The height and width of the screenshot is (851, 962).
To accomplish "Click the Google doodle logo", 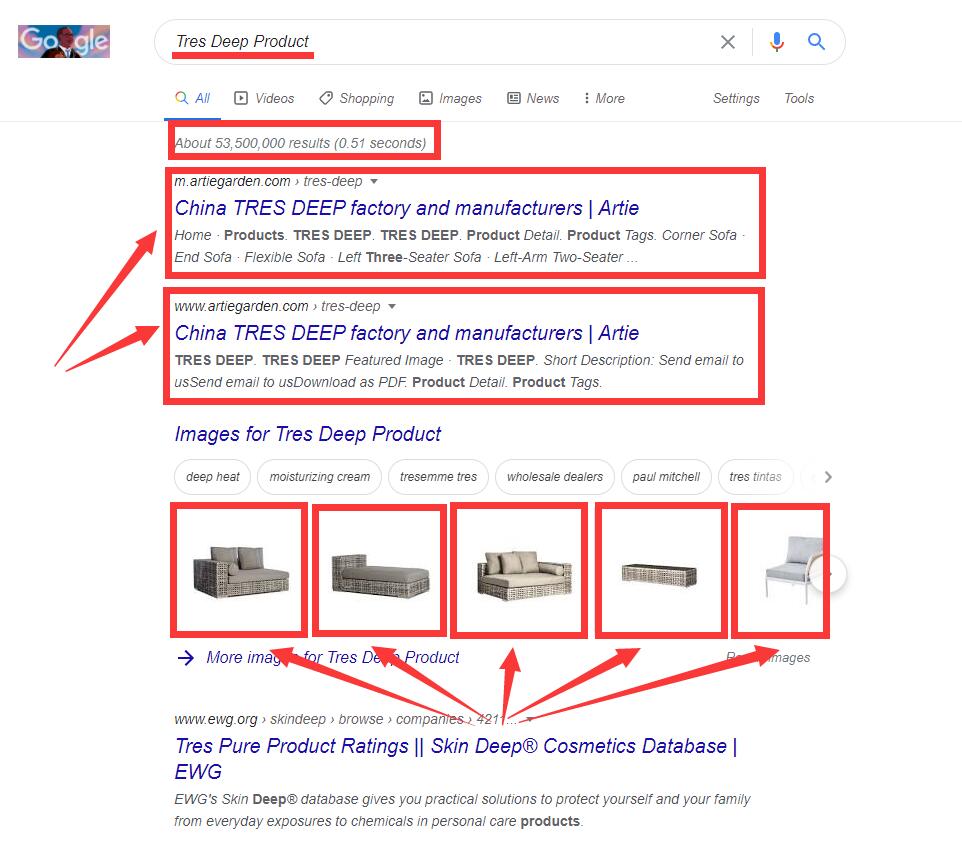I will tap(64, 41).
